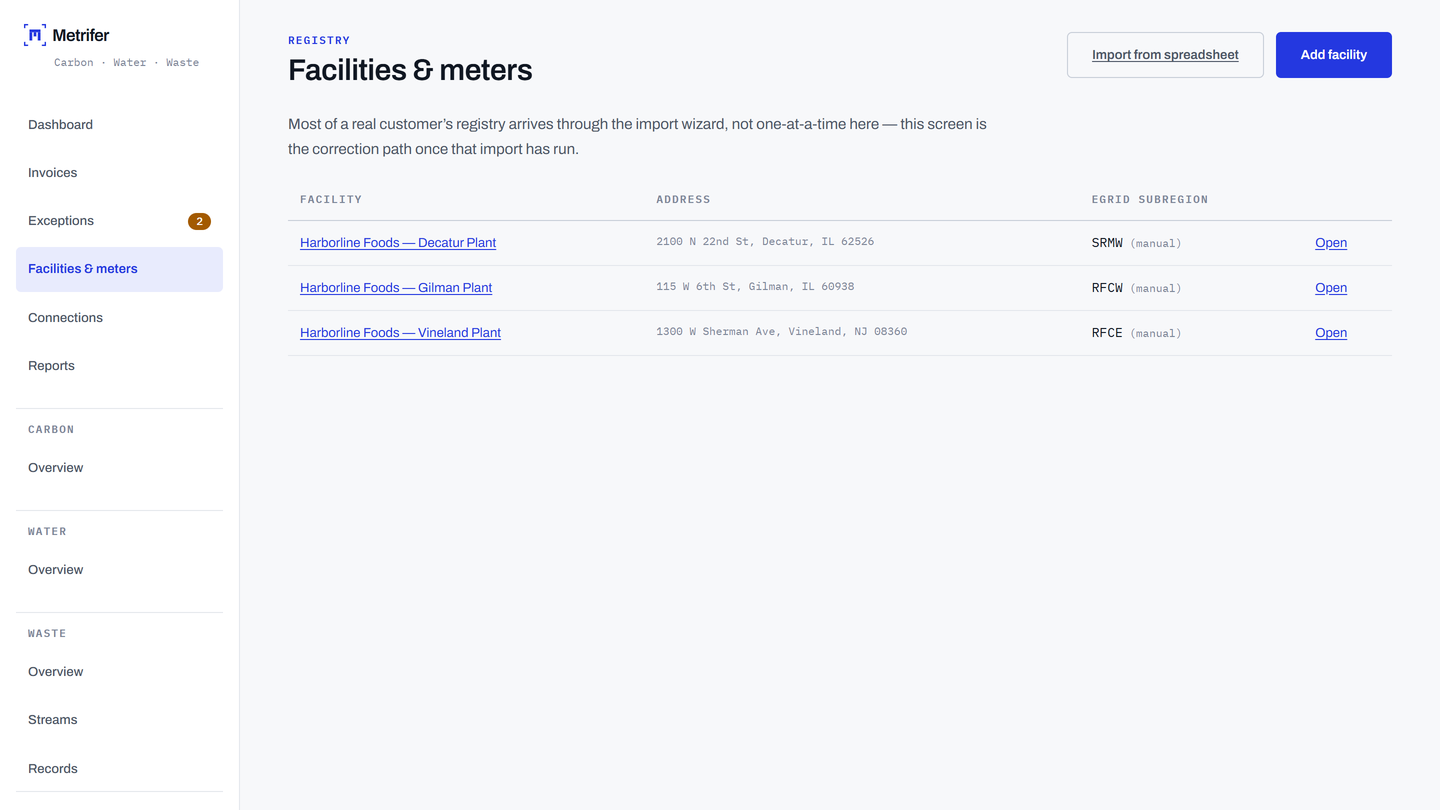The width and height of the screenshot is (1440, 810).
Task: Click Open in the Decatur Plant row
Action: pyautogui.click(x=1331, y=243)
